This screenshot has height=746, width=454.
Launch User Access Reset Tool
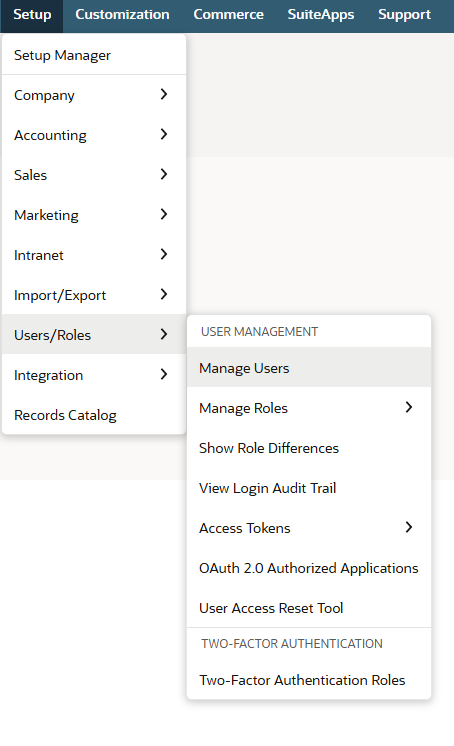pyautogui.click(x=309, y=608)
